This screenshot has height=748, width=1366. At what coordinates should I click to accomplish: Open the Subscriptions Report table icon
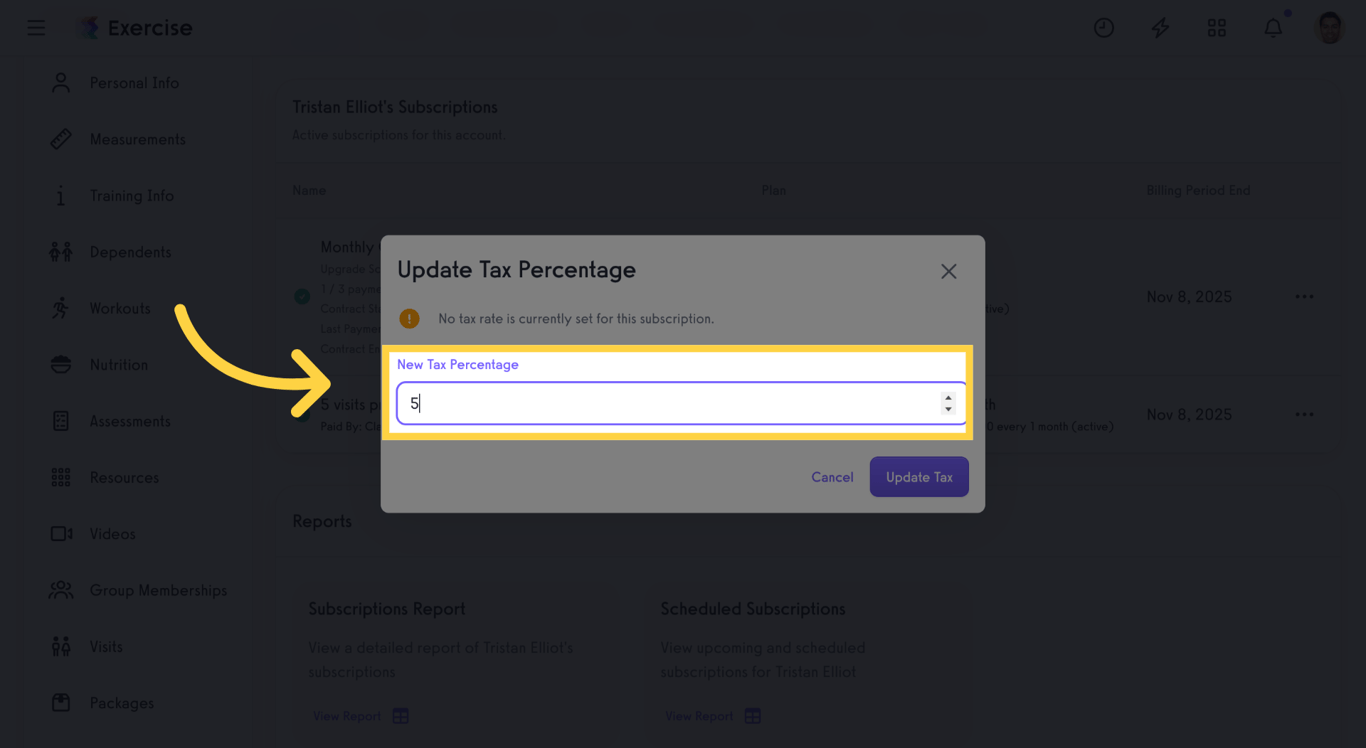pos(400,715)
